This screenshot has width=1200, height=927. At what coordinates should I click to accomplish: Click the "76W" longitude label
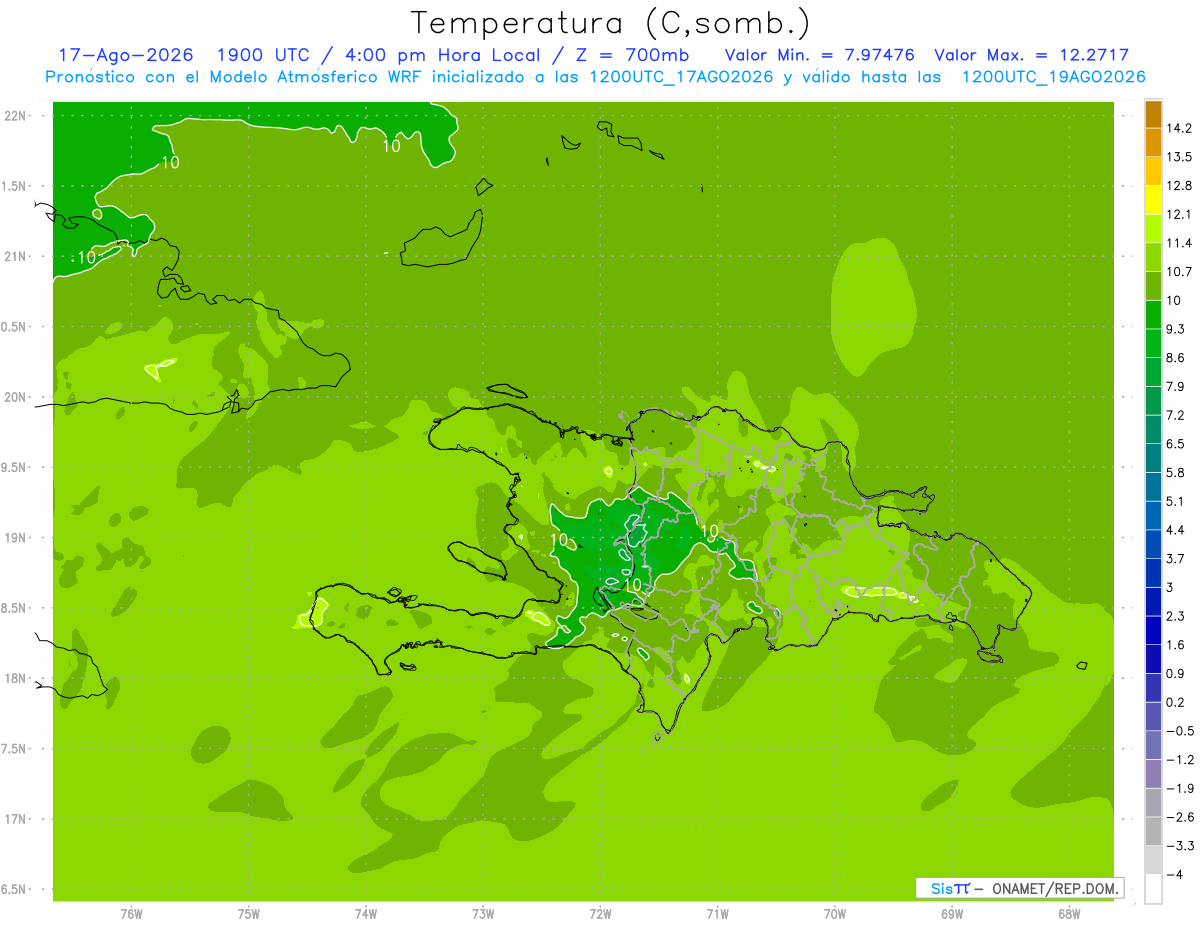pyautogui.click(x=131, y=913)
